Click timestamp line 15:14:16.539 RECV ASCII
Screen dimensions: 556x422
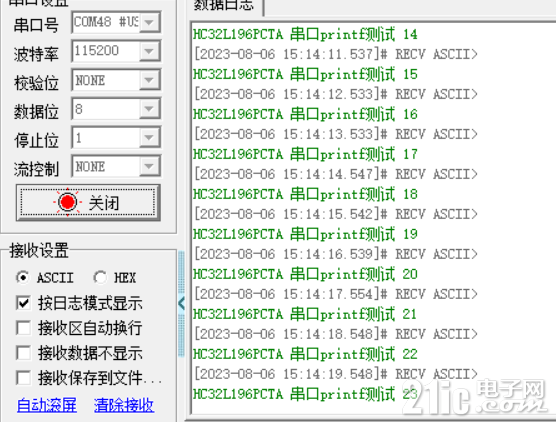pos(336,254)
